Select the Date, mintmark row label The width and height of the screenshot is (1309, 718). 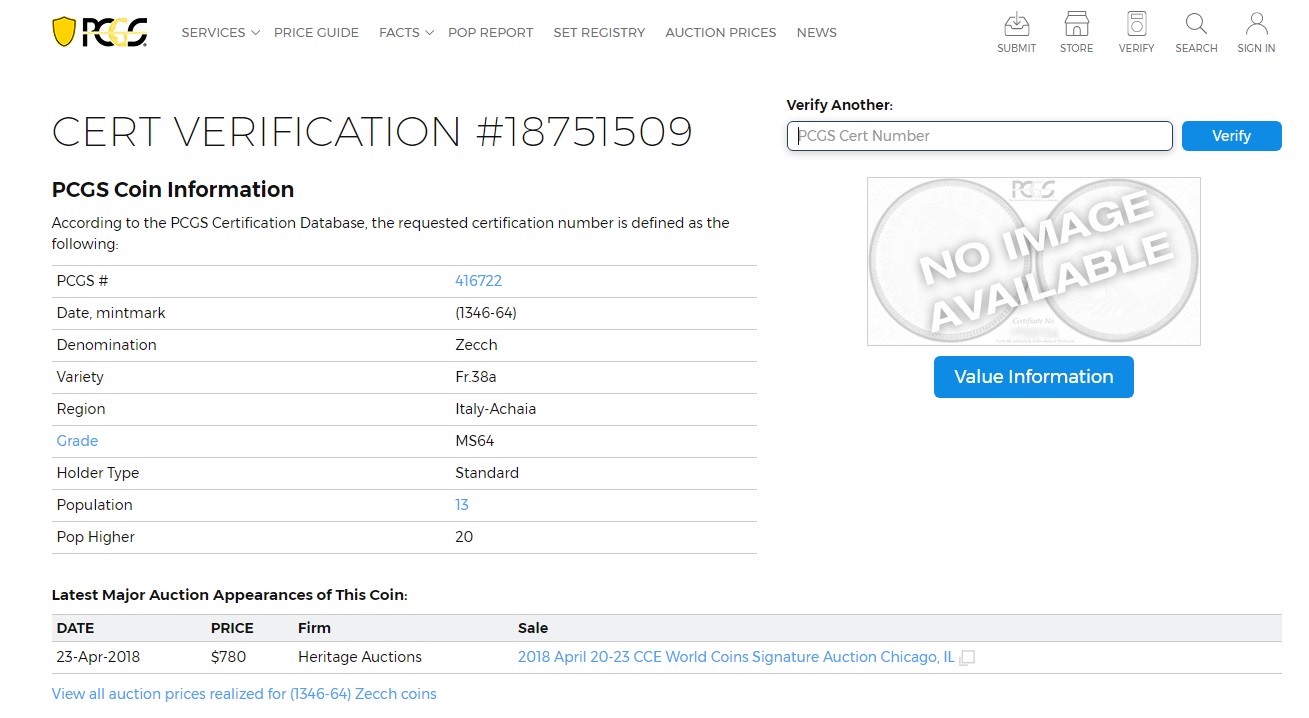pyautogui.click(x=111, y=313)
